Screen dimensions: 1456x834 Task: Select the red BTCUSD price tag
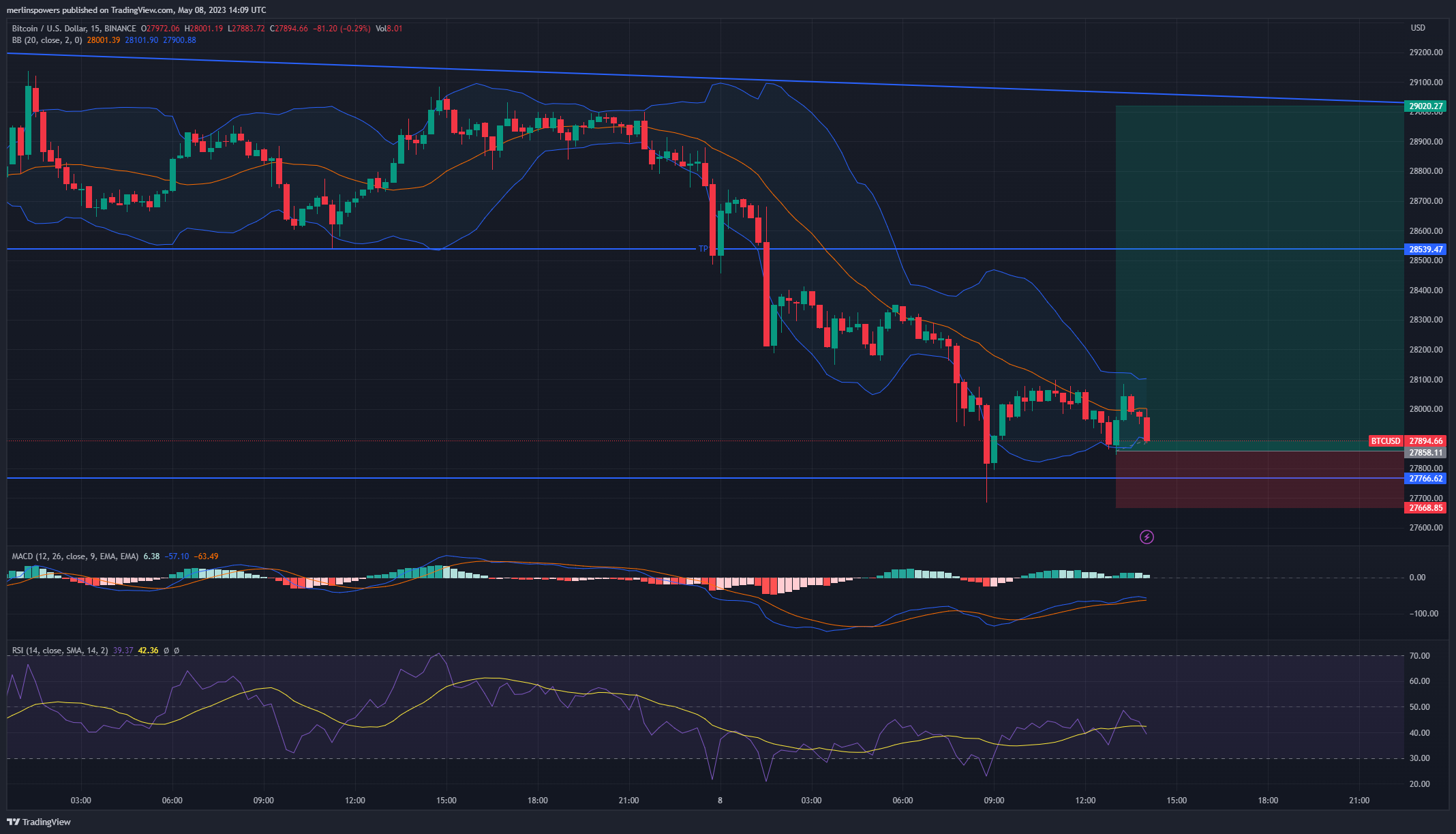click(1386, 441)
